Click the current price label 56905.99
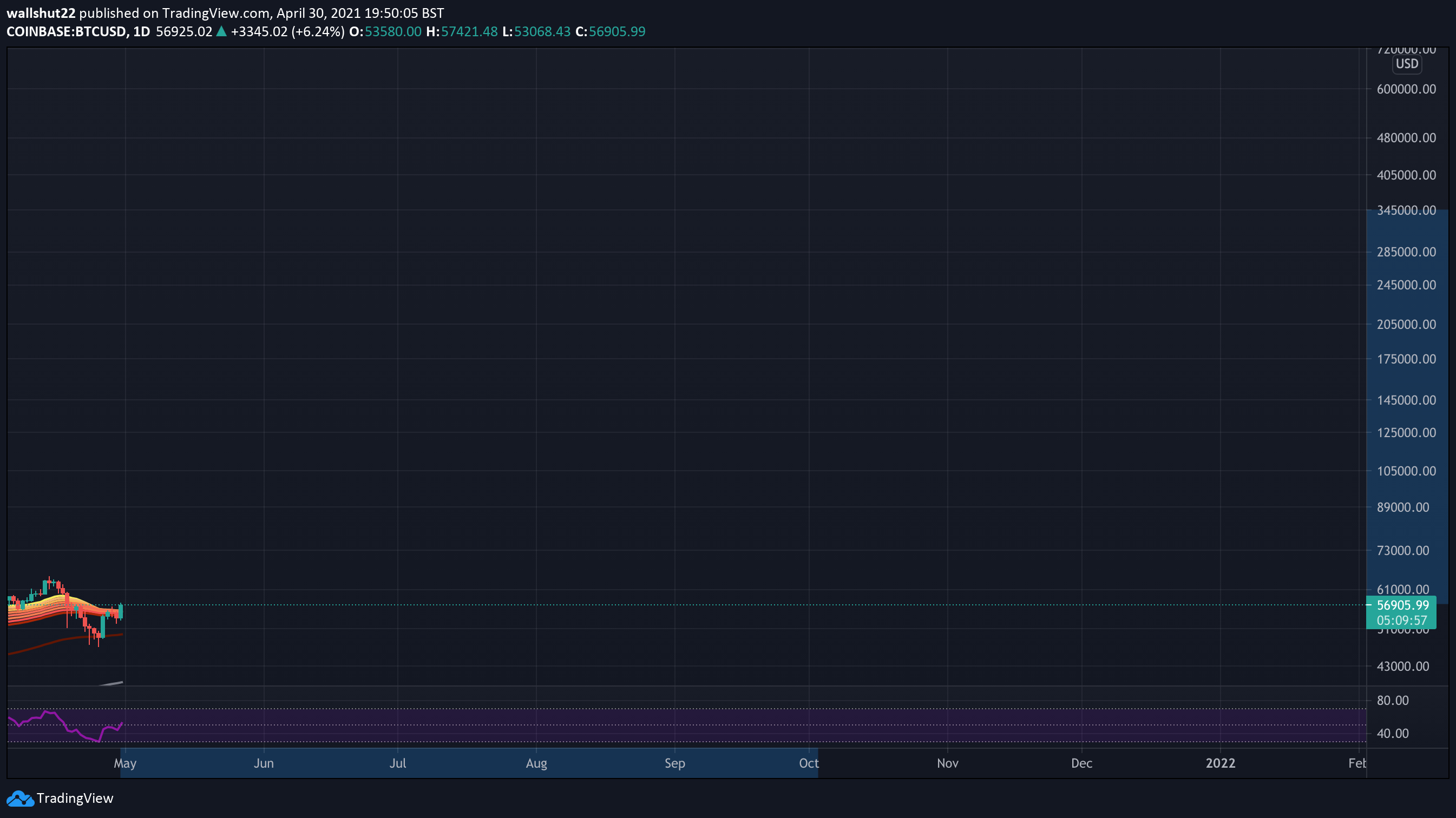This screenshot has height=818, width=1456. tap(1402, 605)
